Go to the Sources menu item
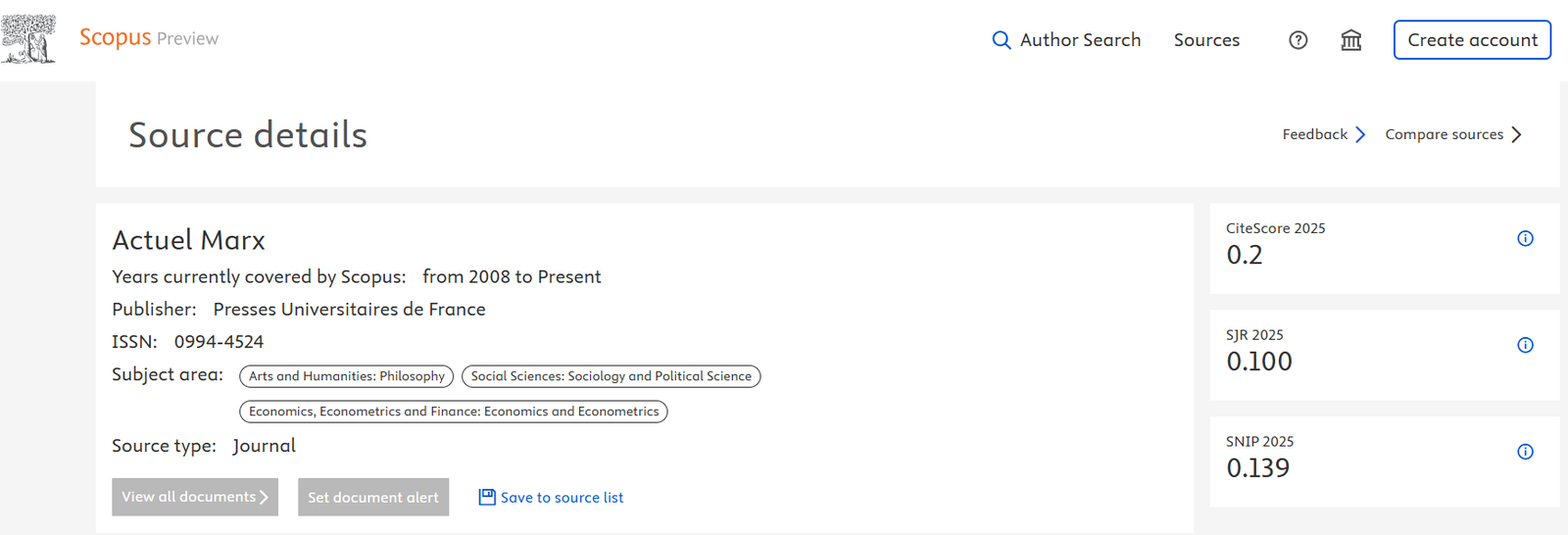Image resolution: width=1568 pixels, height=535 pixels. tap(1206, 40)
